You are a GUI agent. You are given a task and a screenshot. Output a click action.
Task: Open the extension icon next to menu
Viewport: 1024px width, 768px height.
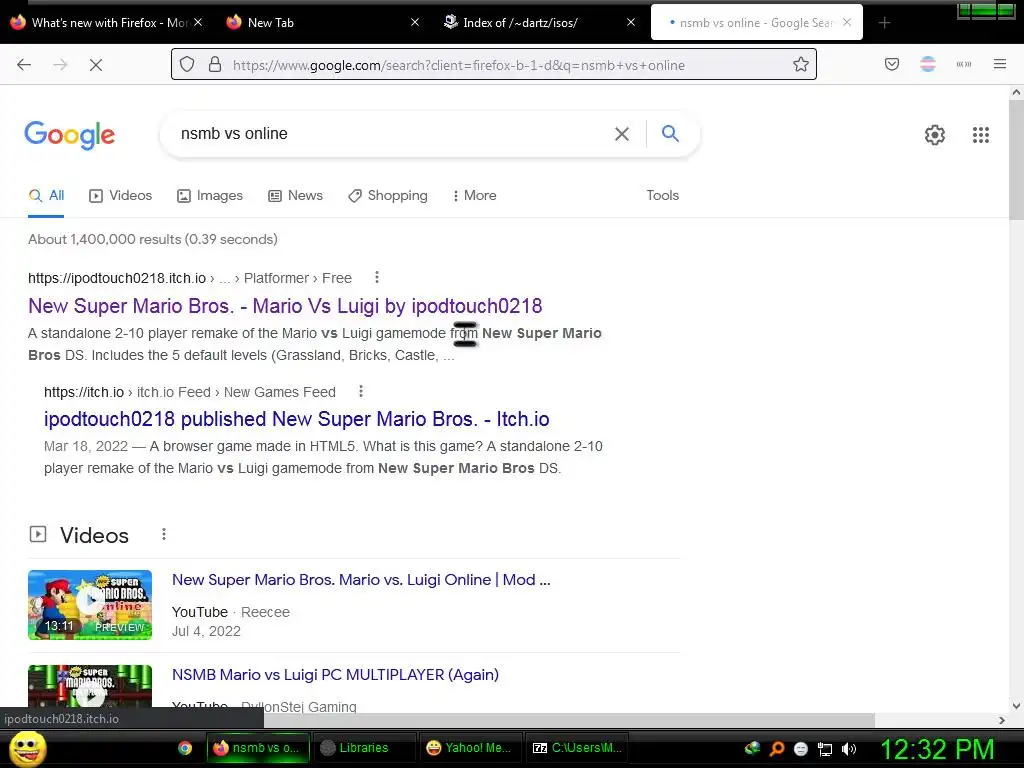click(x=964, y=64)
